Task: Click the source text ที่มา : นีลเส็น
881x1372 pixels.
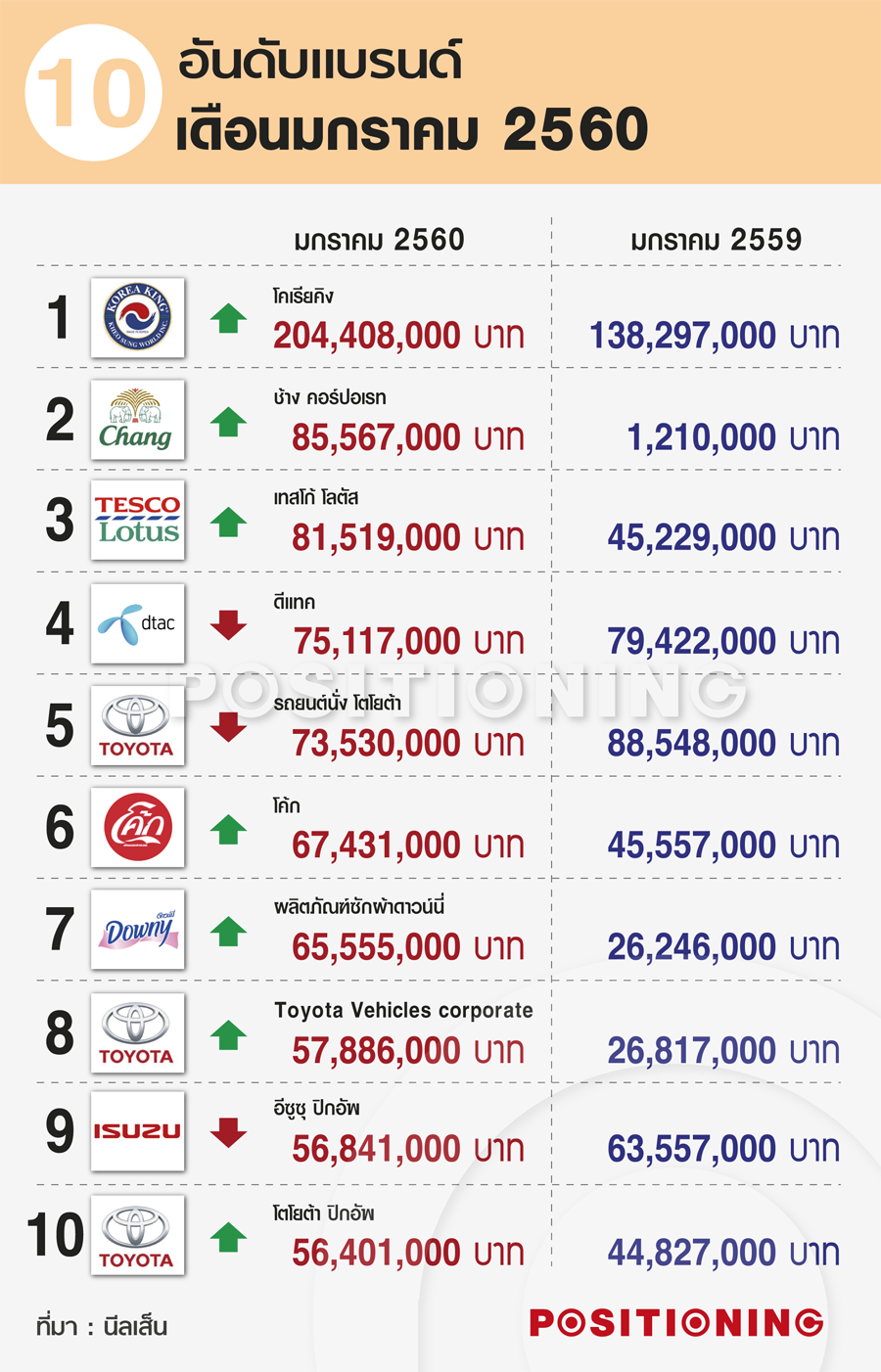Action: tap(102, 1326)
